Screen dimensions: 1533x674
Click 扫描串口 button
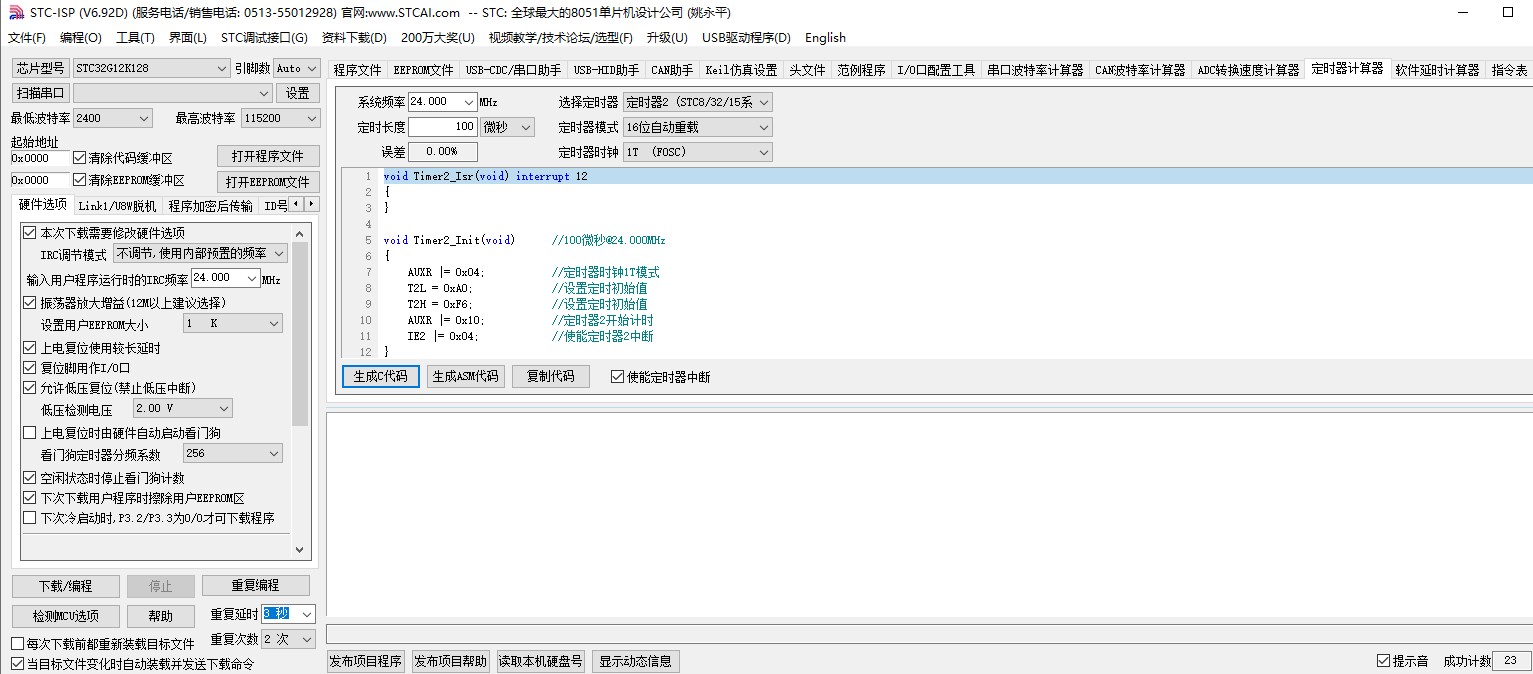40,93
